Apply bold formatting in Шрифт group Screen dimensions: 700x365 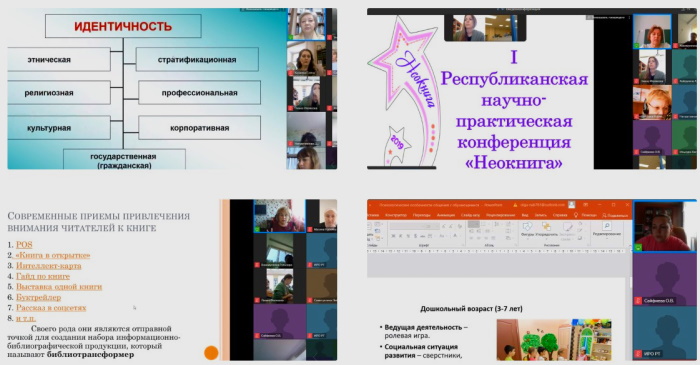coord(393,236)
